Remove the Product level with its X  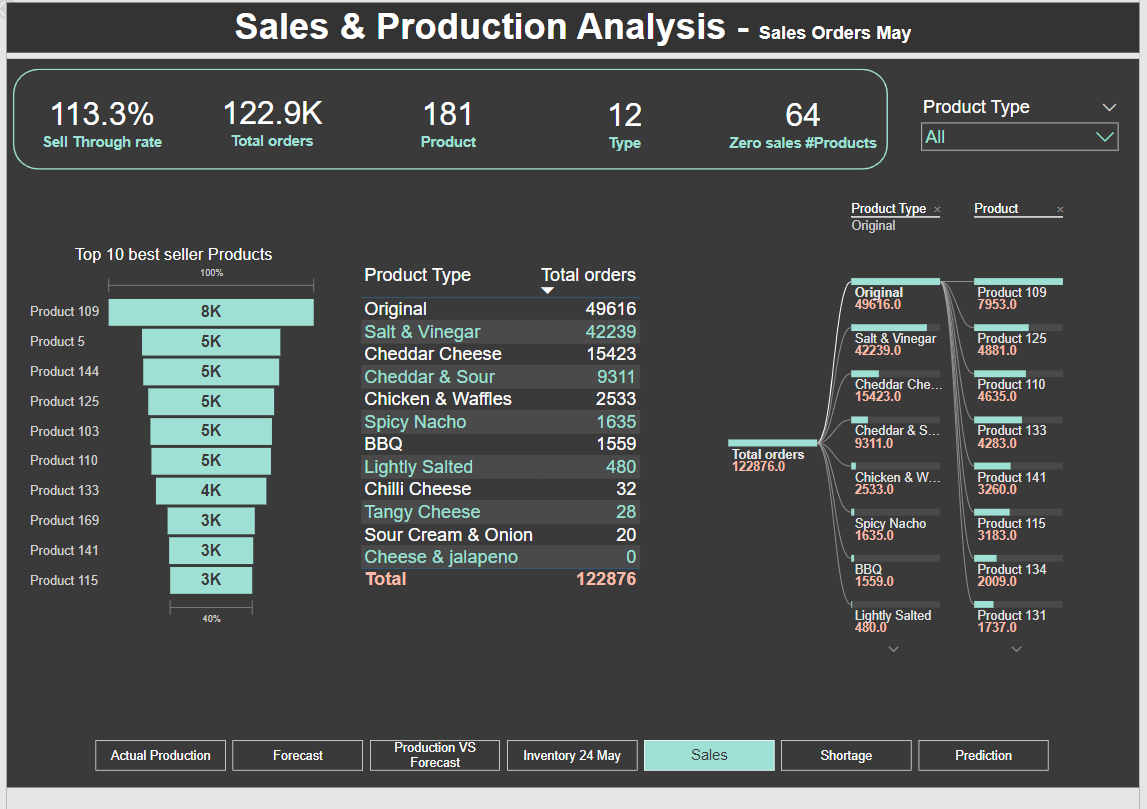click(1060, 210)
